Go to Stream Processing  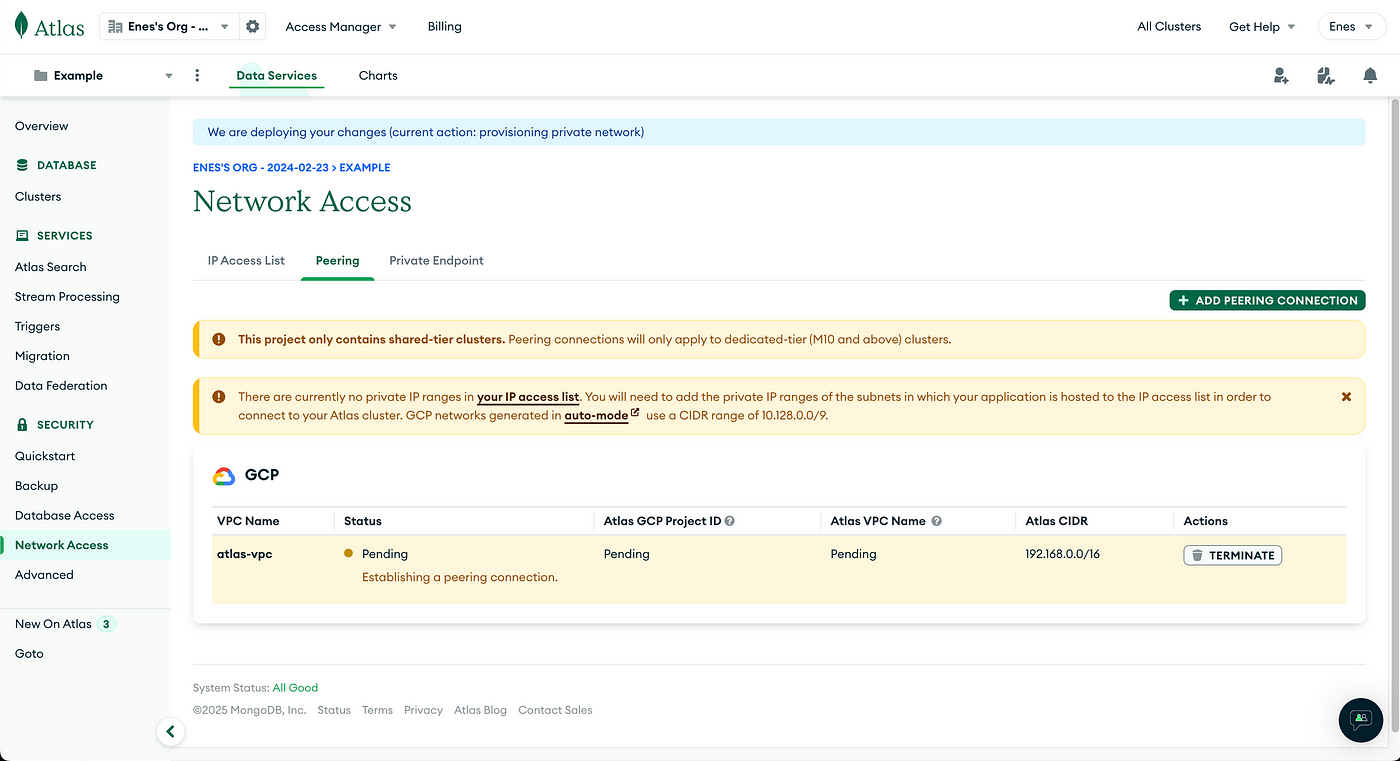coord(67,297)
